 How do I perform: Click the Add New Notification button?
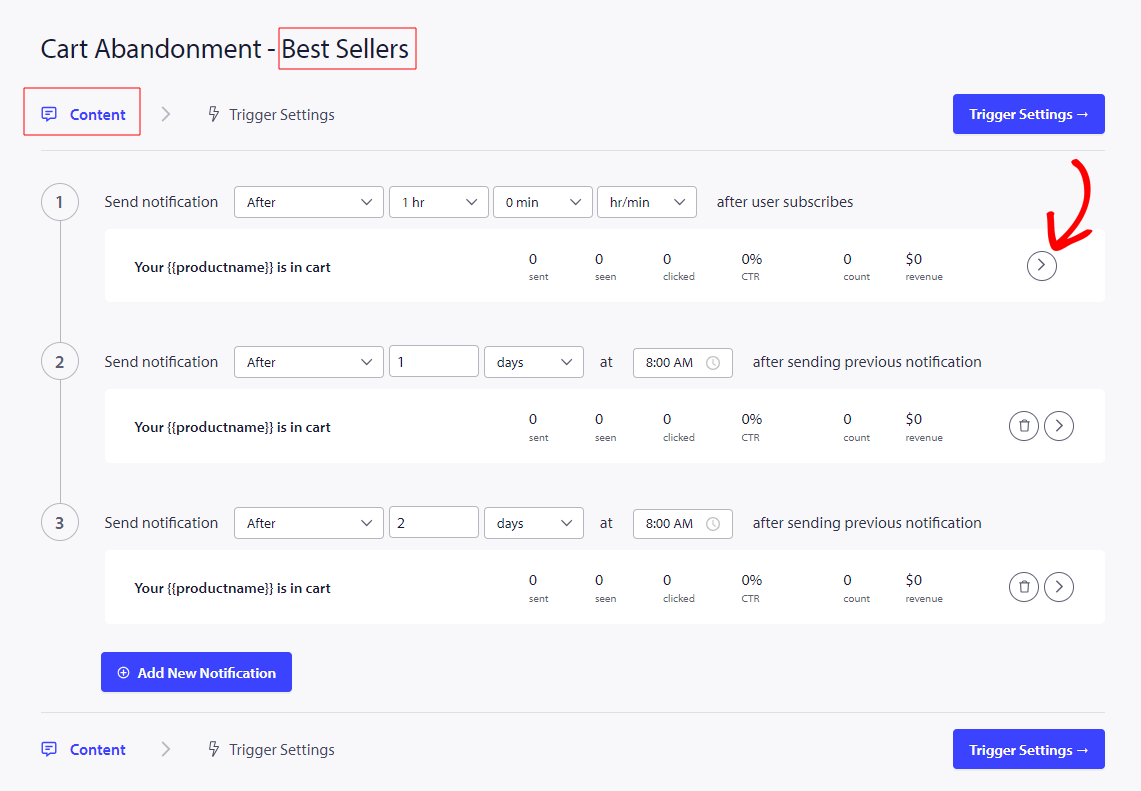tap(196, 673)
